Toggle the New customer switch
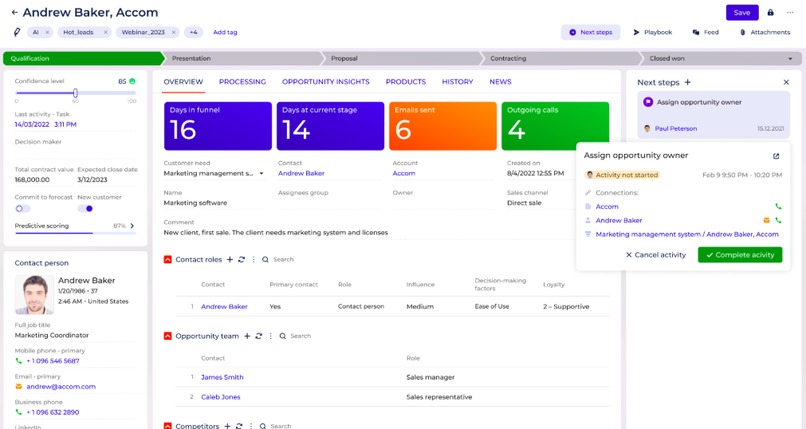806x429 pixels. (85, 209)
